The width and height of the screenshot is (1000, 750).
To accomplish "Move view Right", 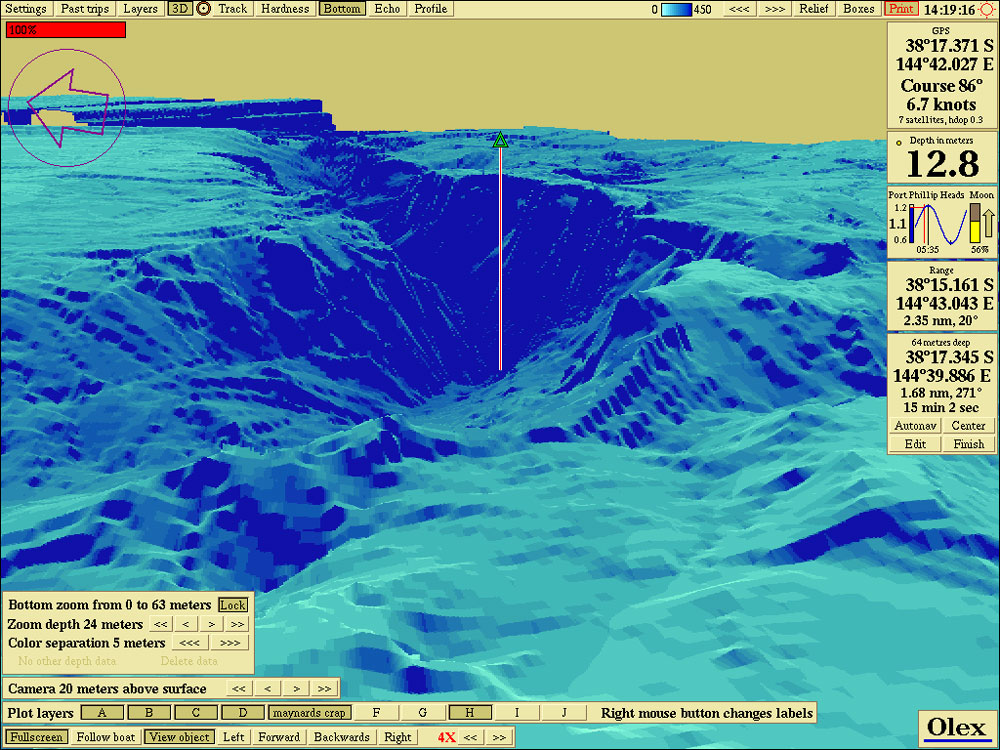I will (398, 737).
